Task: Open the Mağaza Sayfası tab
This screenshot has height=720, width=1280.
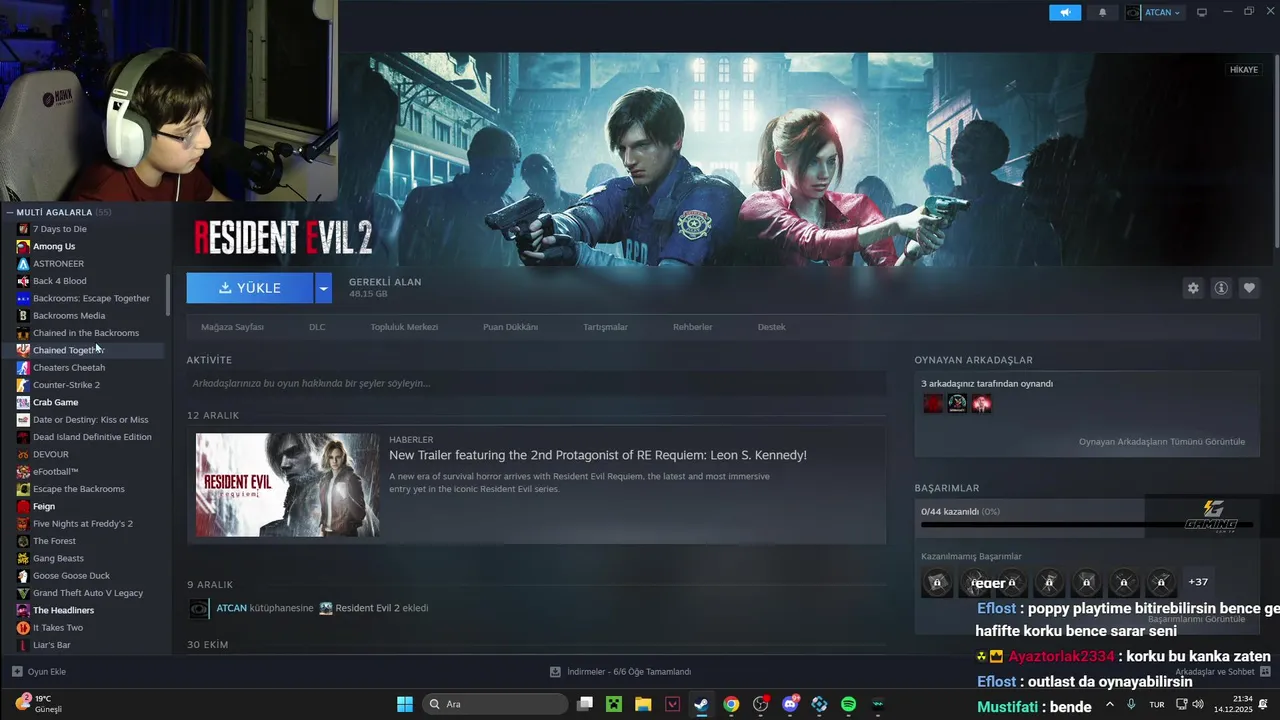Action: click(232, 327)
